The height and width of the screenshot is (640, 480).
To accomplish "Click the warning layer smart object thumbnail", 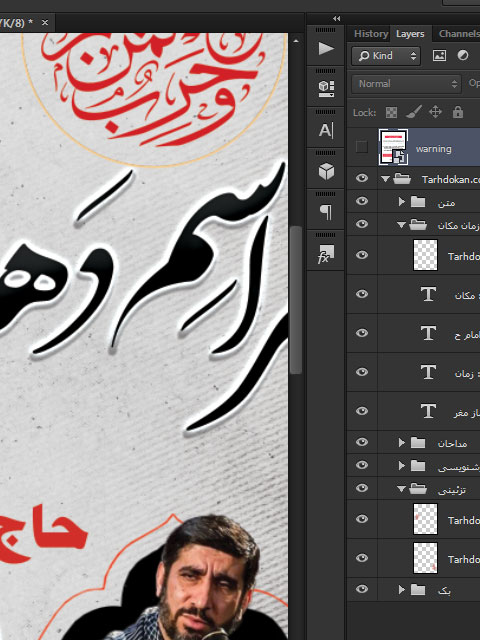I will tap(393, 147).
